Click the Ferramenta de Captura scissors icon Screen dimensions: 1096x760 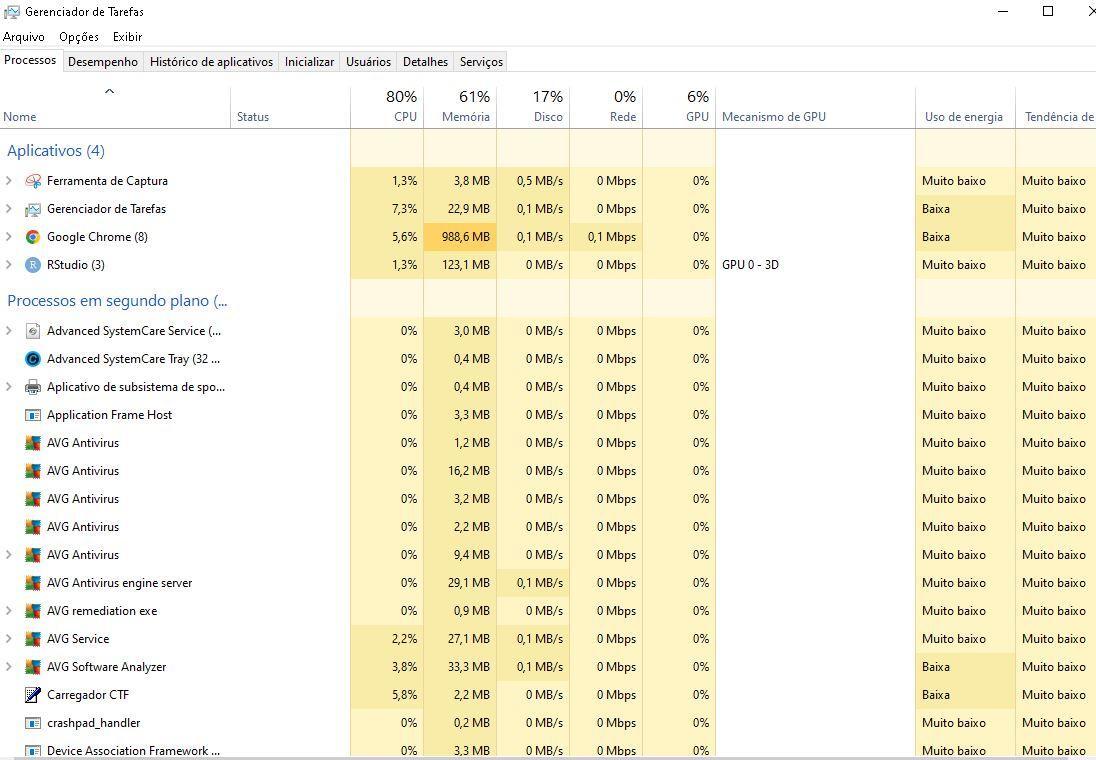coord(33,181)
